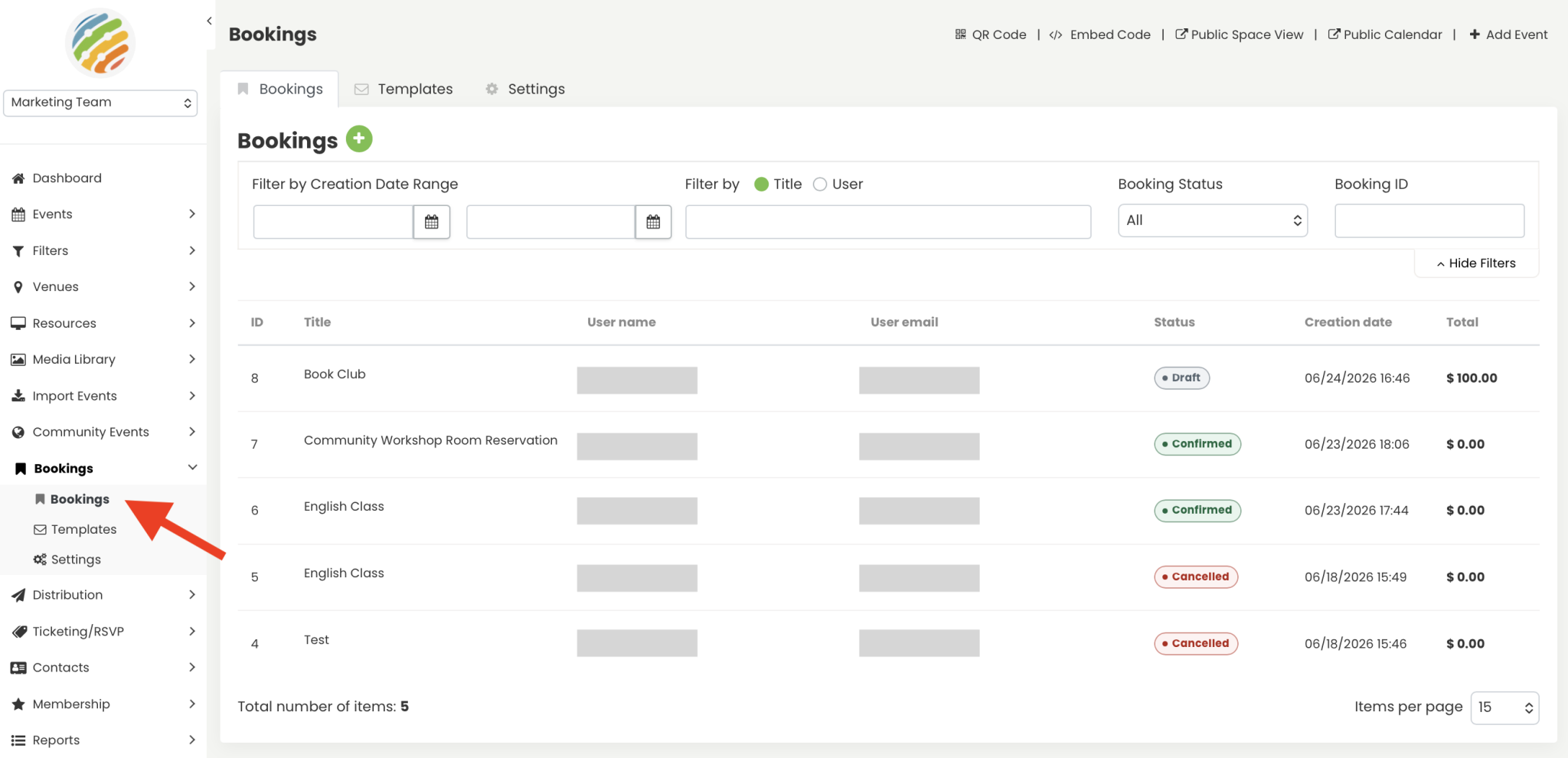Click the Reports list icon
Screen dimensions: 1568x758
[18, 740]
